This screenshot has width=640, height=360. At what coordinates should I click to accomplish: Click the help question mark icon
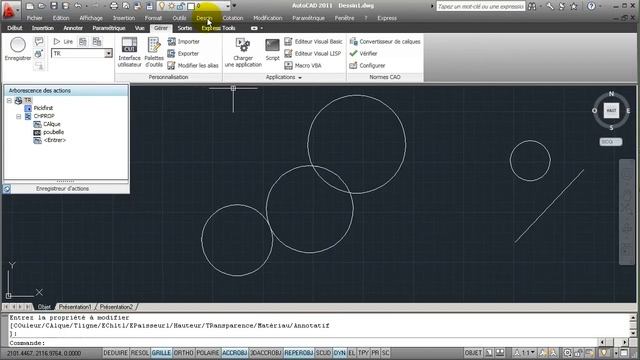[x=591, y=6]
